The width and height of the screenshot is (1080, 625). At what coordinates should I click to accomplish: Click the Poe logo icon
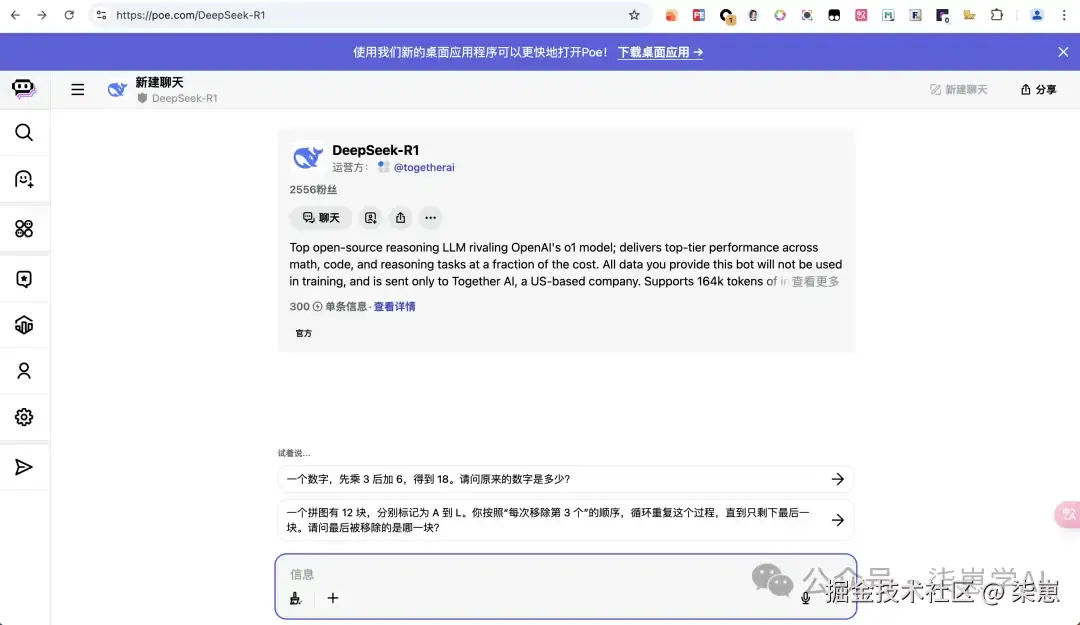tap(23, 88)
